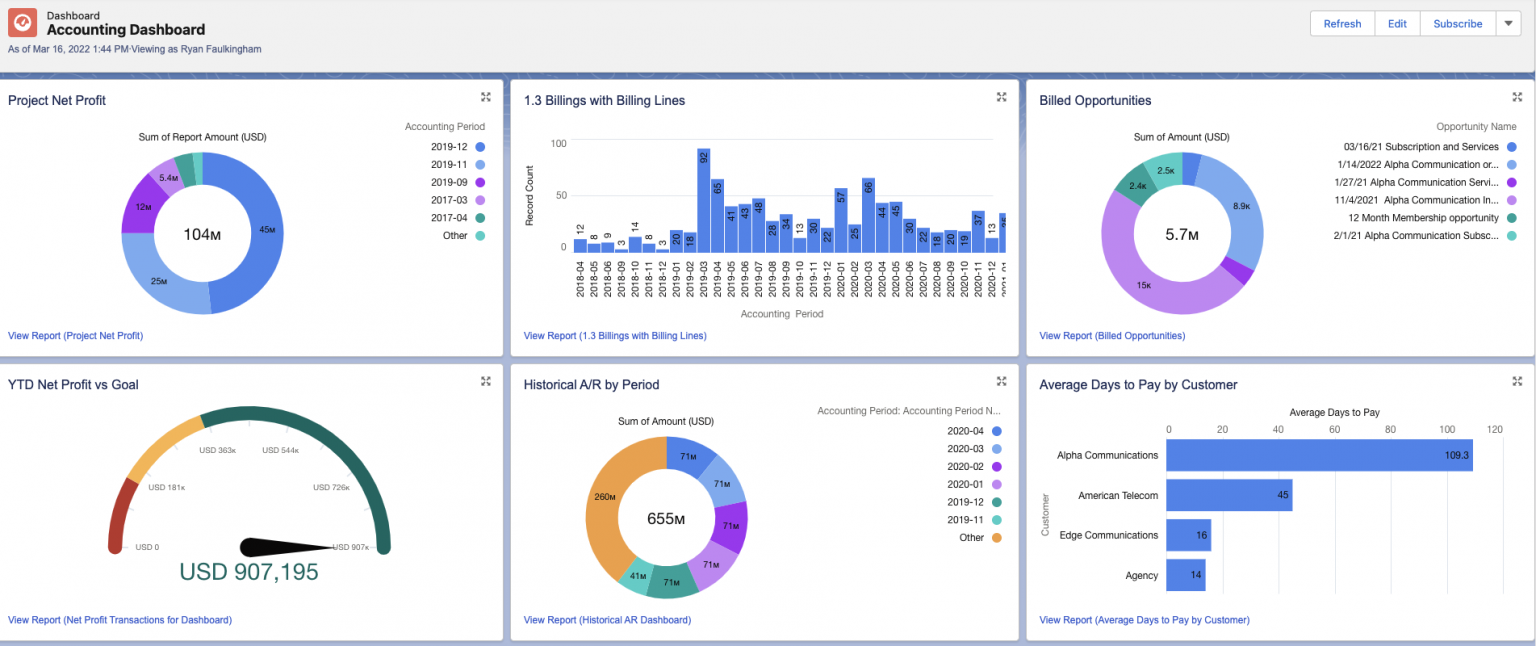The width and height of the screenshot is (1536, 646).
Task: Open View Report (Average Days to Pay by Customer)
Action: click(x=1144, y=619)
